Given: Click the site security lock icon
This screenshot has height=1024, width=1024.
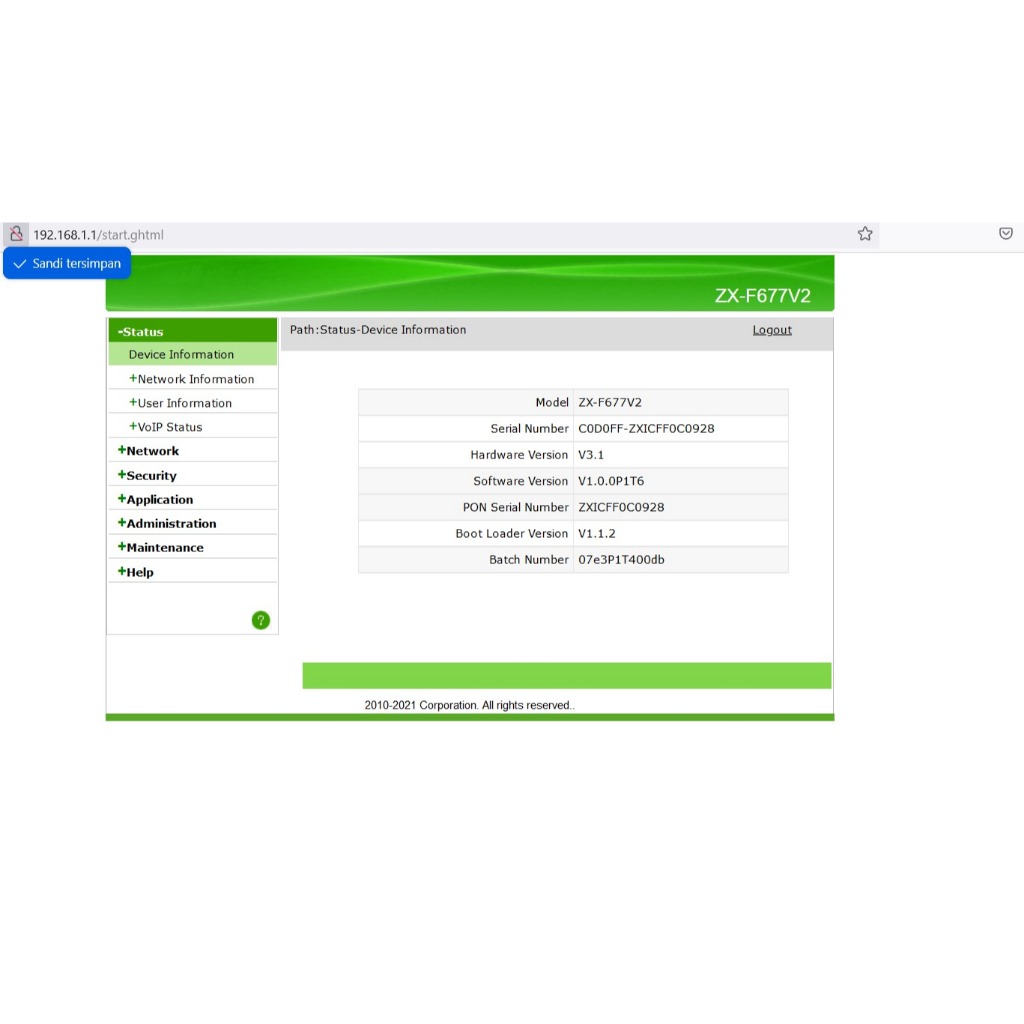Looking at the screenshot, I should click(16, 234).
